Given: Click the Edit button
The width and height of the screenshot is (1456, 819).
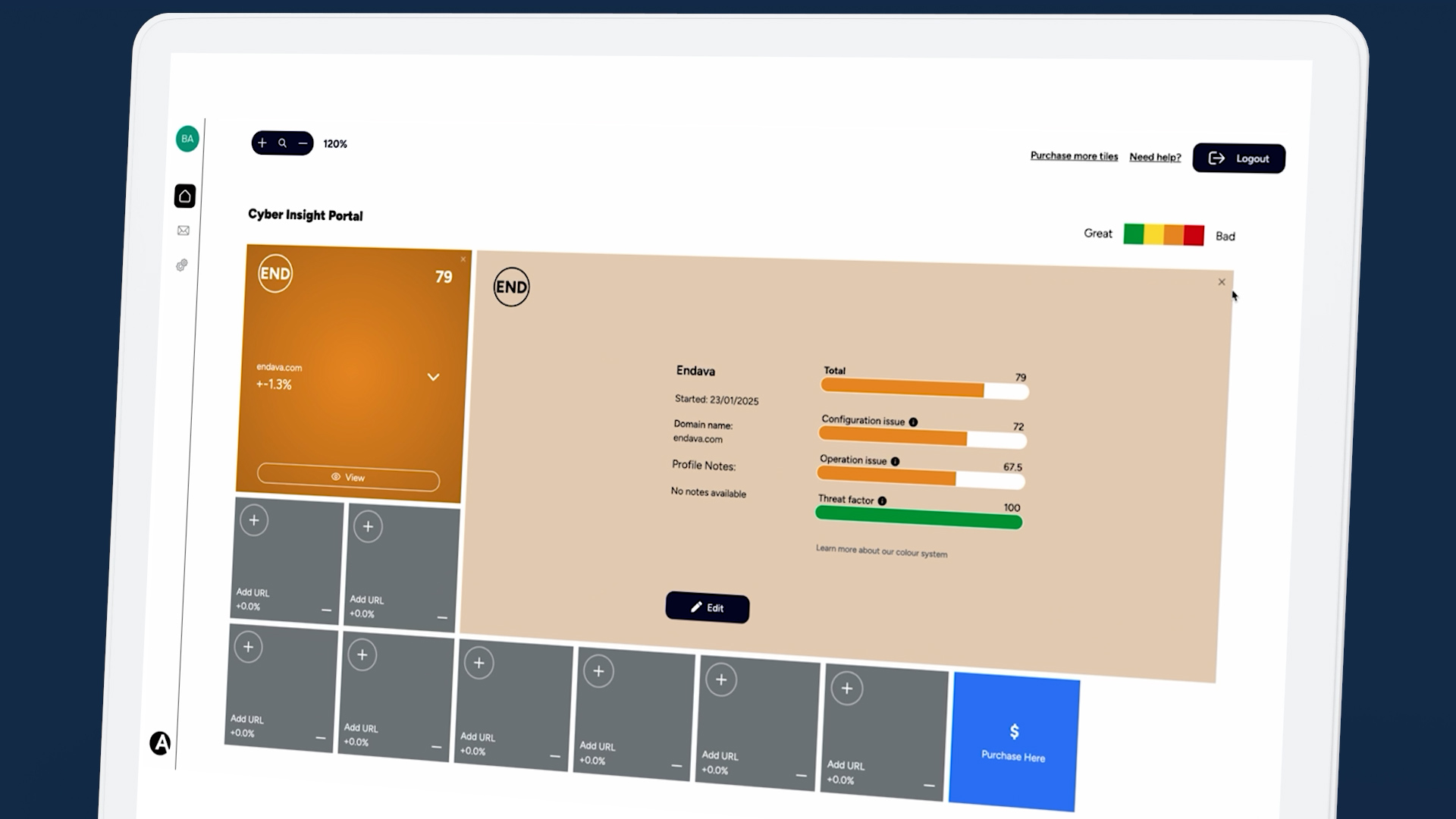Looking at the screenshot, I should click(x=708, y=607).
